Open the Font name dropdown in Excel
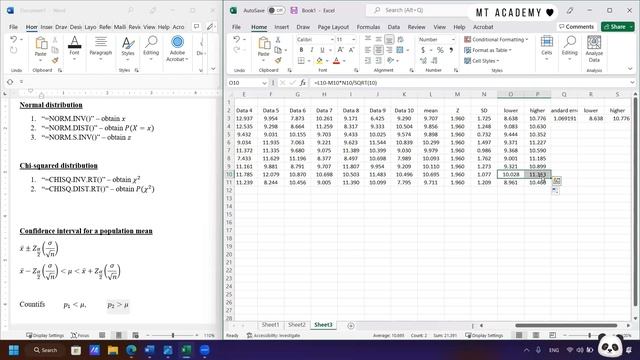Viewport: 640px width, 360px height. tap(332, 40)
